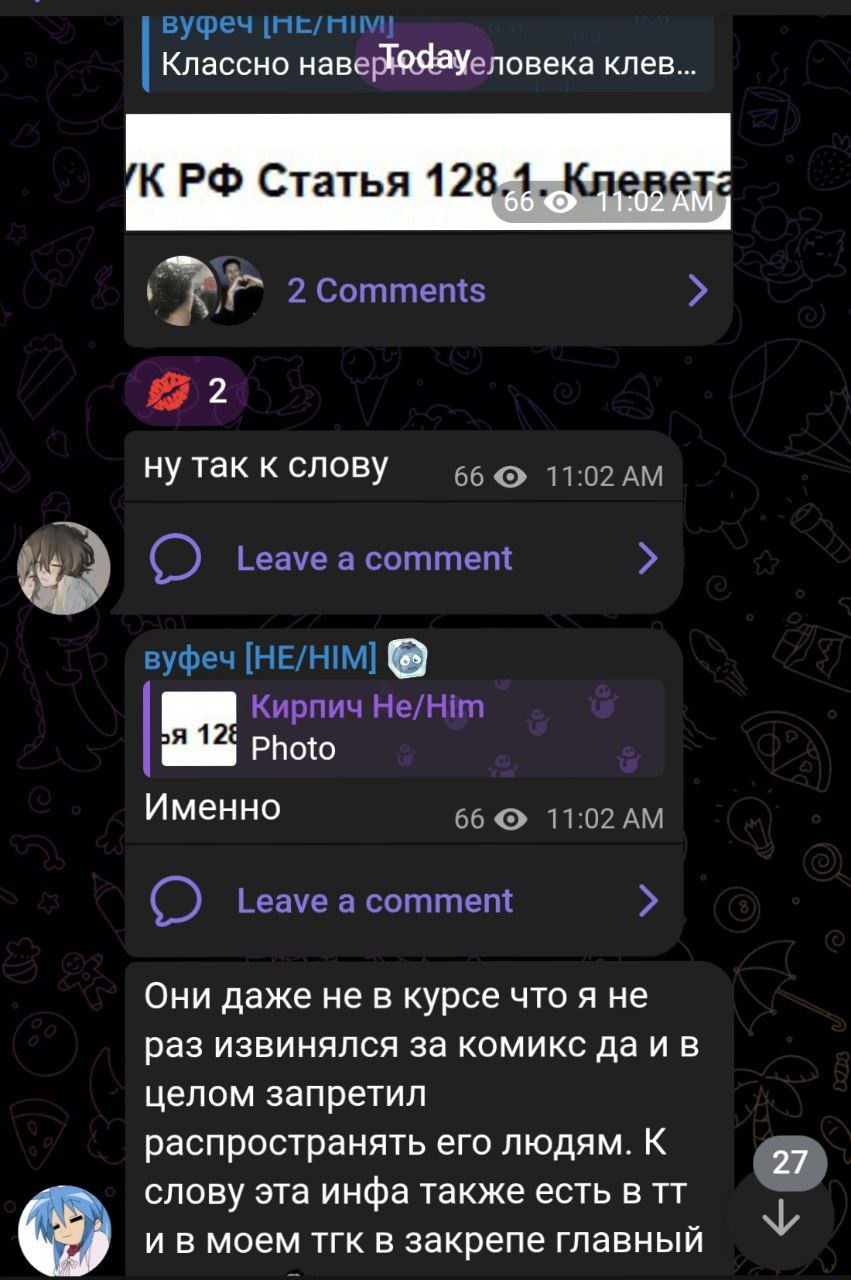This screenshot has width=851, height=1280.
Task: Expand chevron on first Leave a comment row
Action: [648, 558]
